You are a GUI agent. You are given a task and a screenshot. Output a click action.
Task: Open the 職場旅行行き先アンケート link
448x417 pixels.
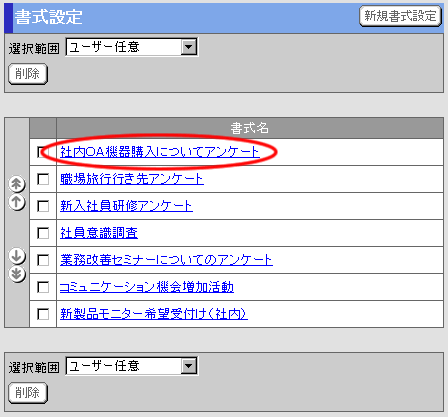(x=132, y=179)
